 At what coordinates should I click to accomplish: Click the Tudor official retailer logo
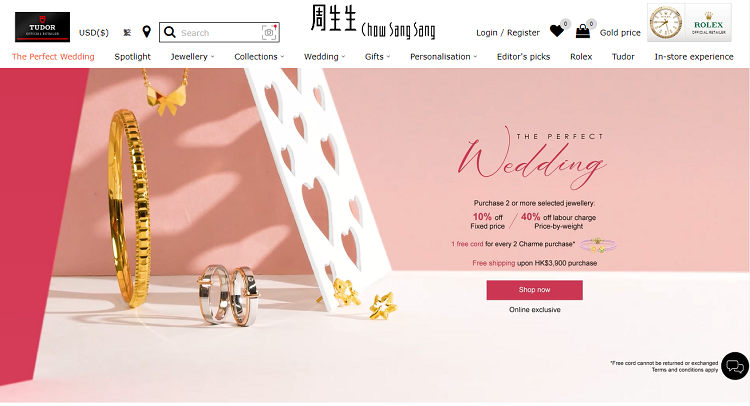click(43, 27)
